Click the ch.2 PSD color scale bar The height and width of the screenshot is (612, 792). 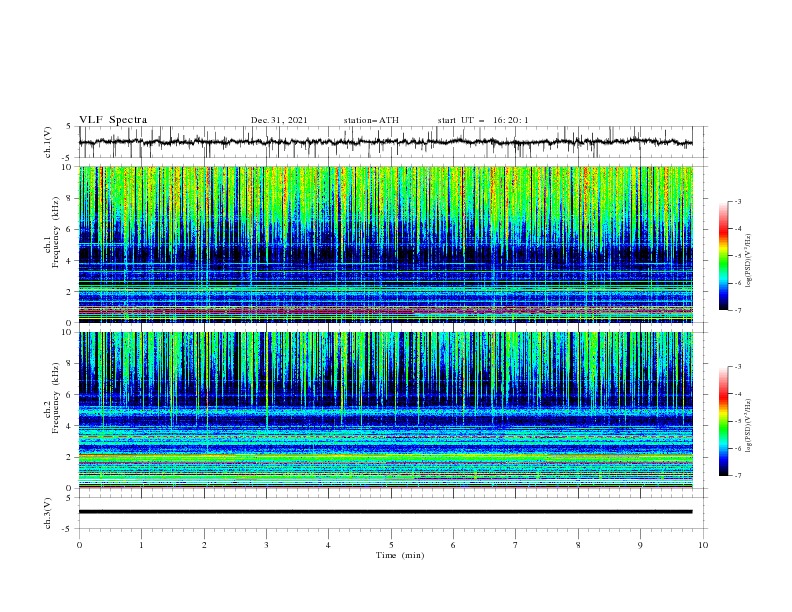coord(723,421)
